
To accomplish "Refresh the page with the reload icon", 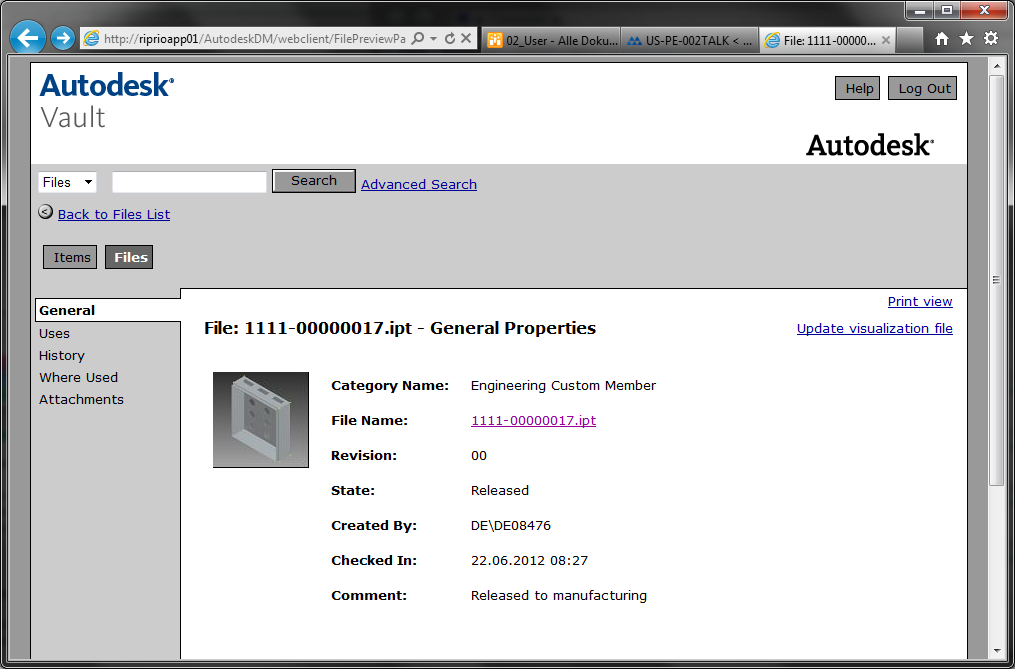I will click(450, 39).
